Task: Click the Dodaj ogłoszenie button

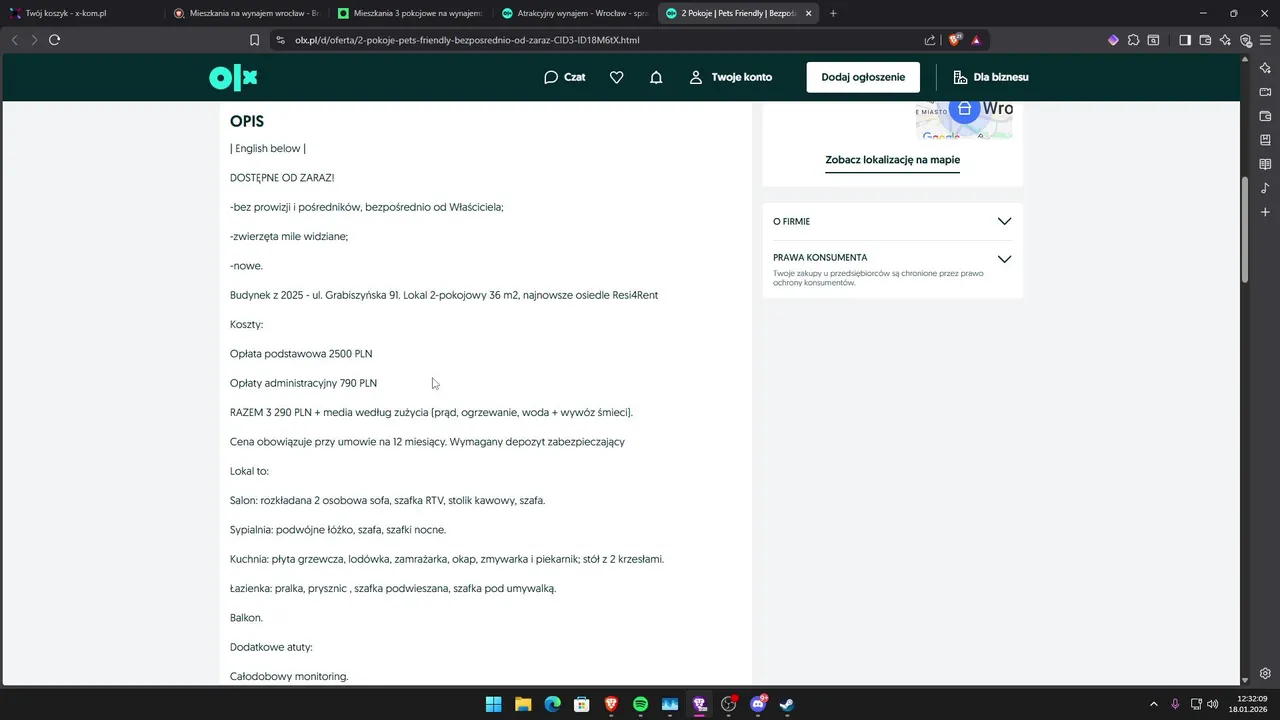Action: (863, 77)
